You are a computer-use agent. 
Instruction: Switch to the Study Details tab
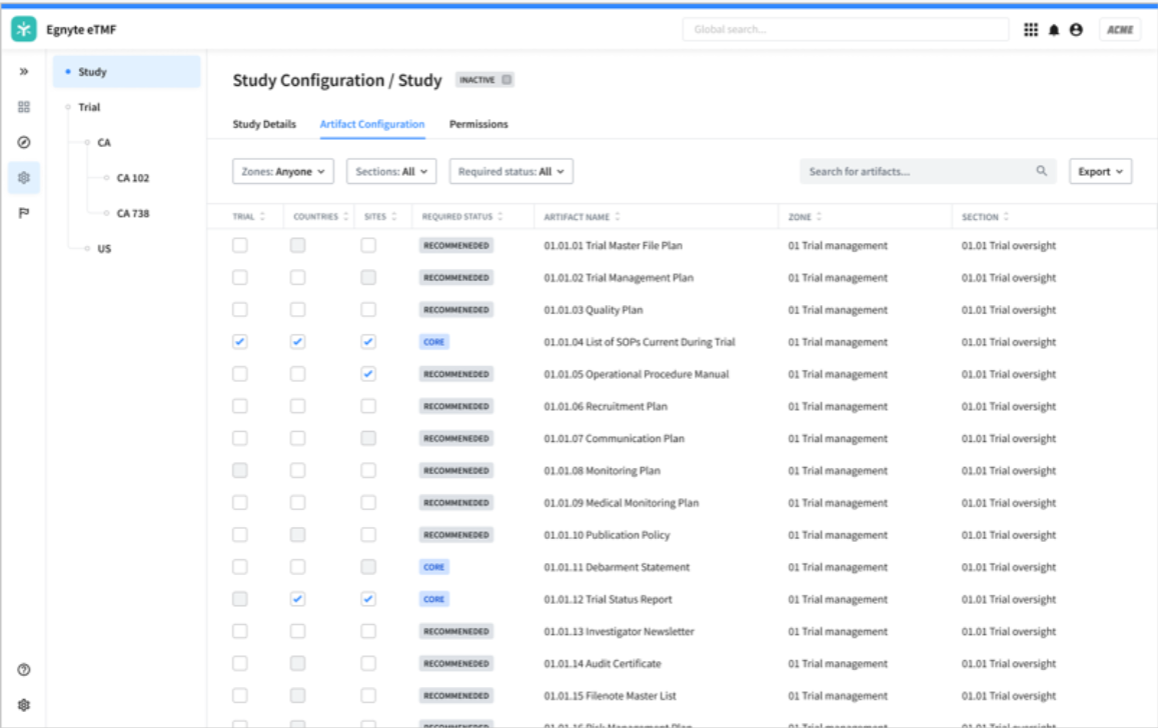pos(264,124)
